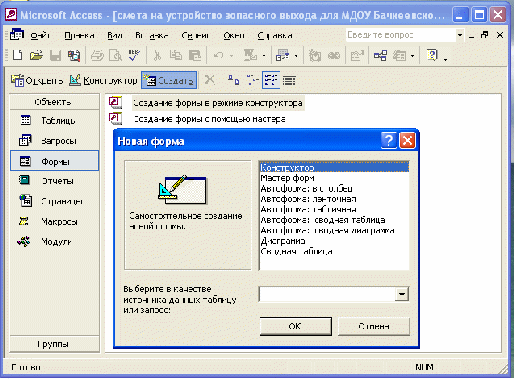Screen dimensions: 515x379
Task: Click the Paste clipboard icon
Action: coord(195,55)
